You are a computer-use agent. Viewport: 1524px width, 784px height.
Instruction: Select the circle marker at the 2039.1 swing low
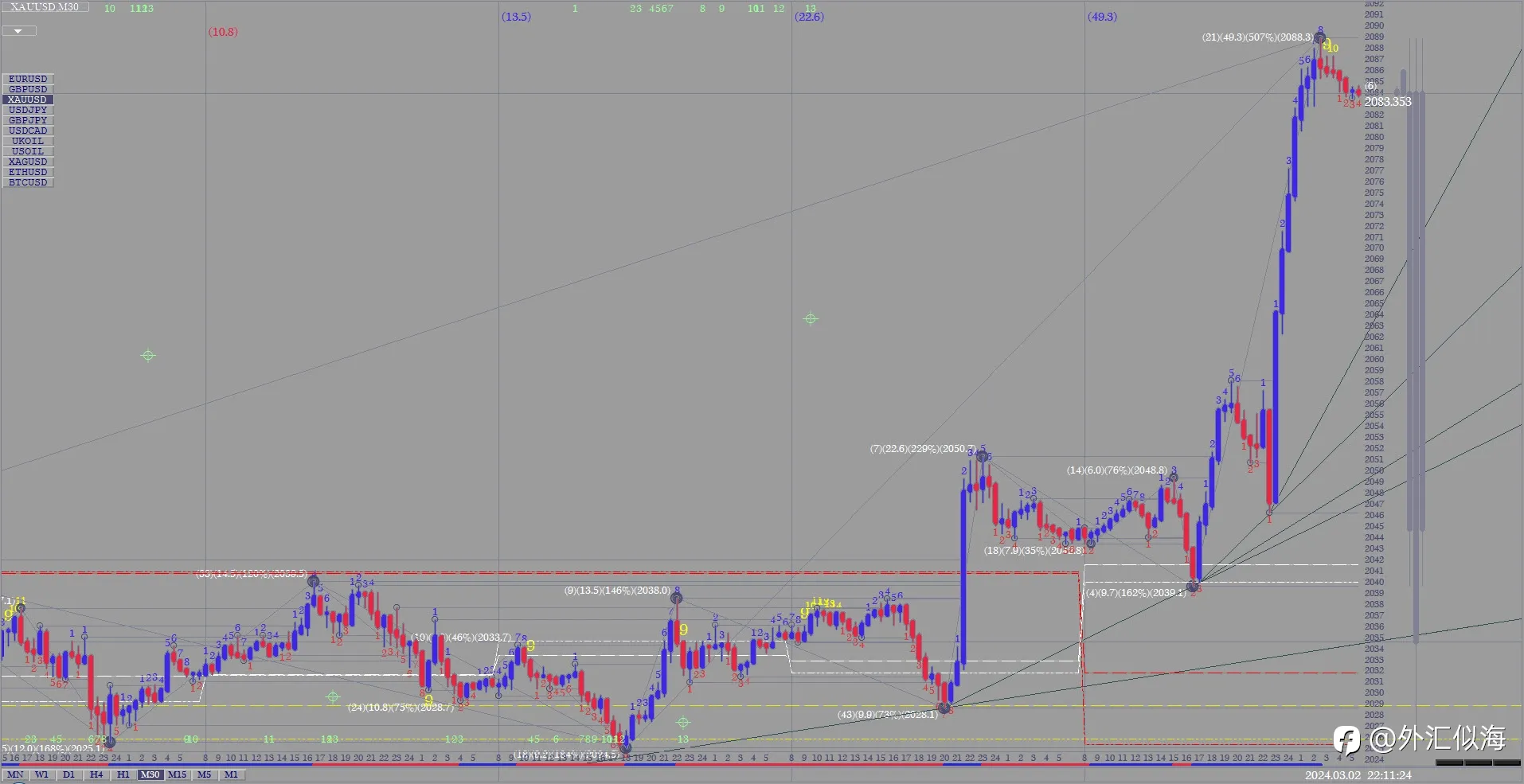(1193, 587)
